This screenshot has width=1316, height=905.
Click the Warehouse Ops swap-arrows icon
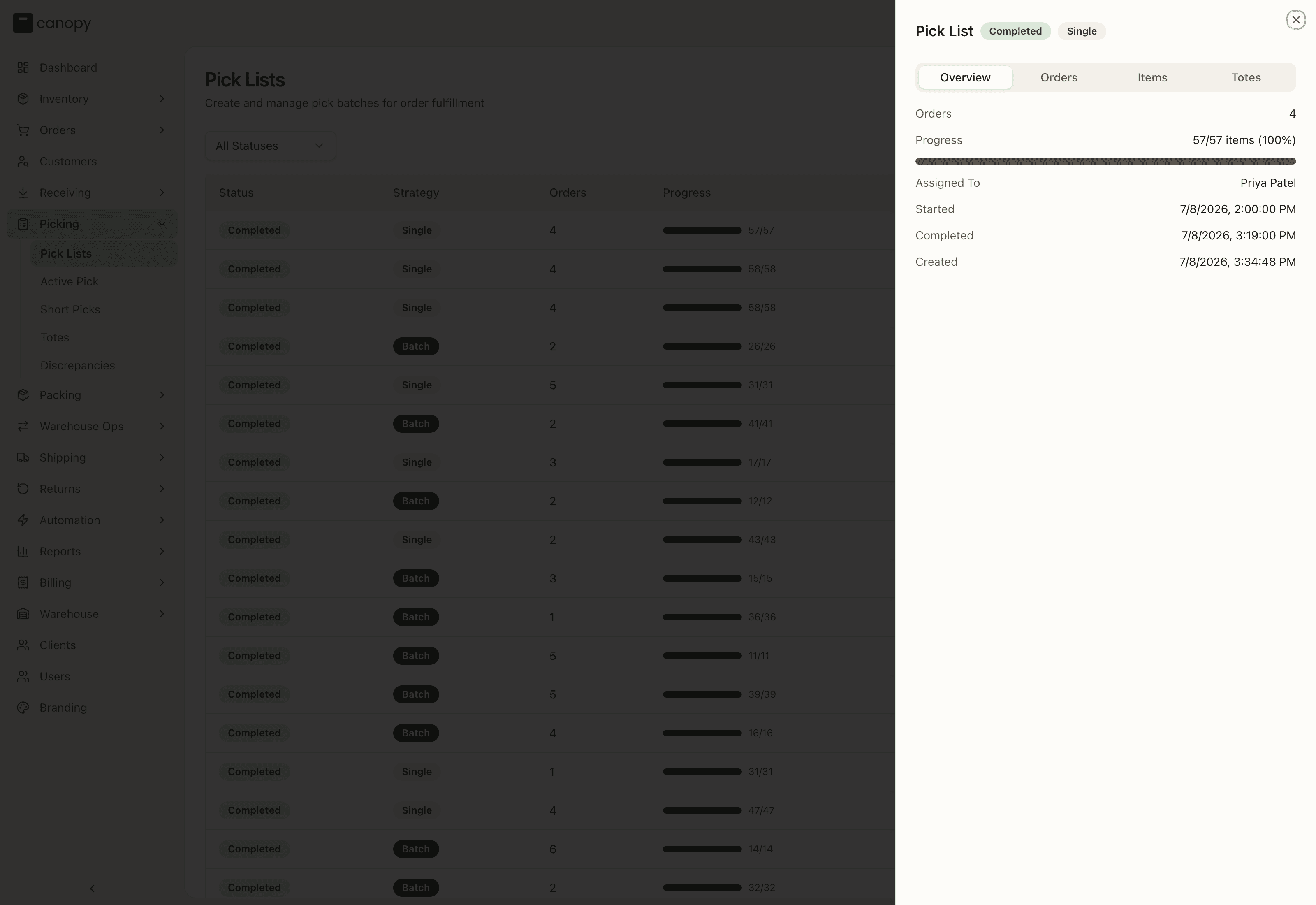(x=23, y=426)
